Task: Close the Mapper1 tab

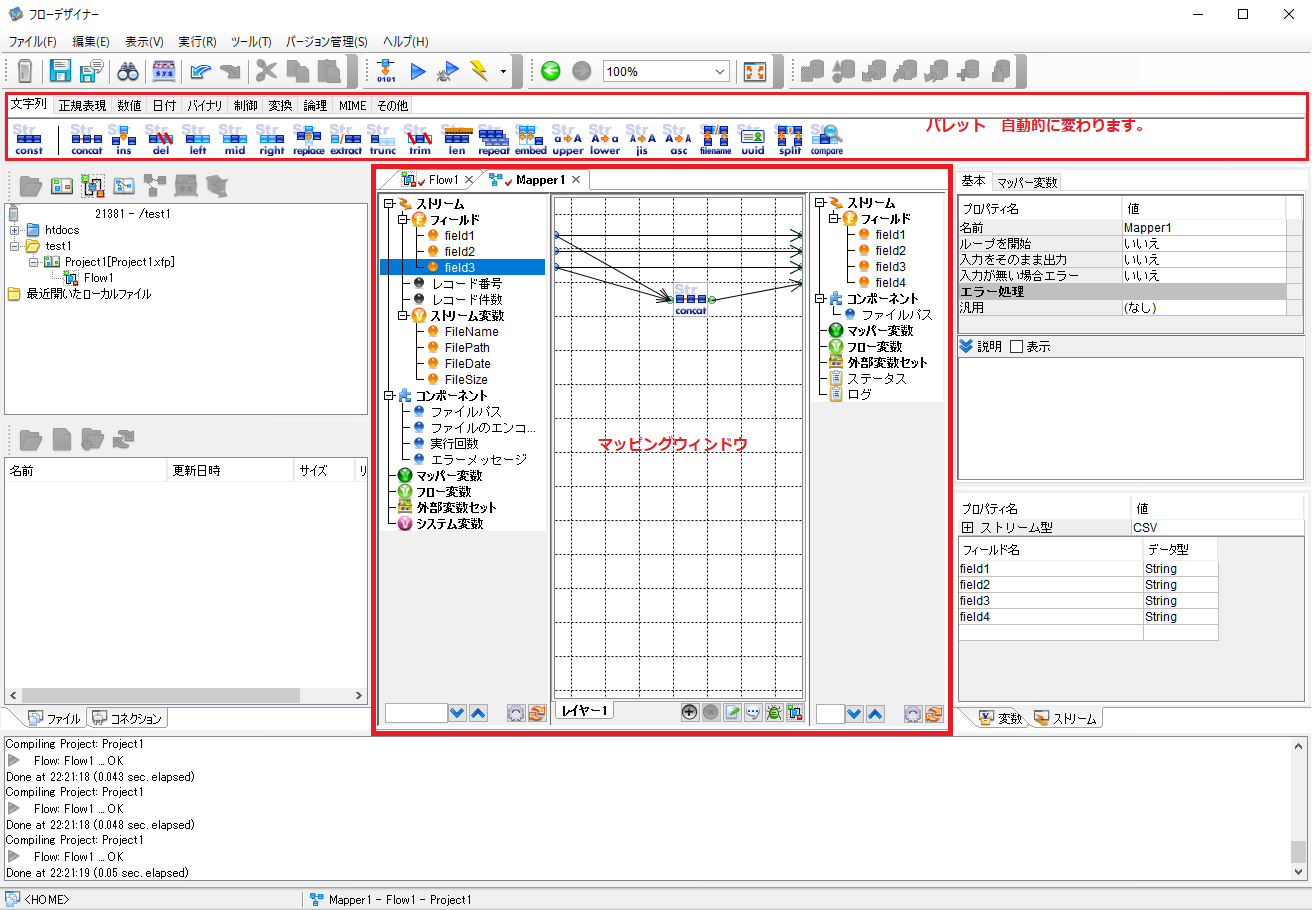Action: click(x=576, y=180)
